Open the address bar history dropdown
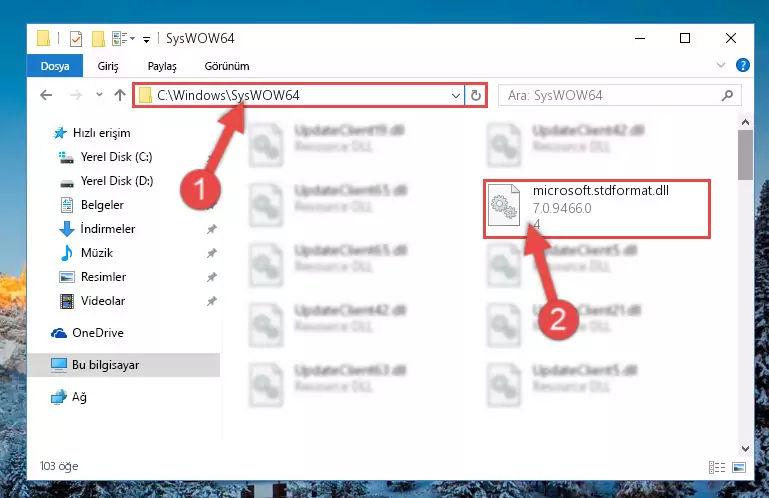This screenshot has height=498, width=769. coord(456,95)
